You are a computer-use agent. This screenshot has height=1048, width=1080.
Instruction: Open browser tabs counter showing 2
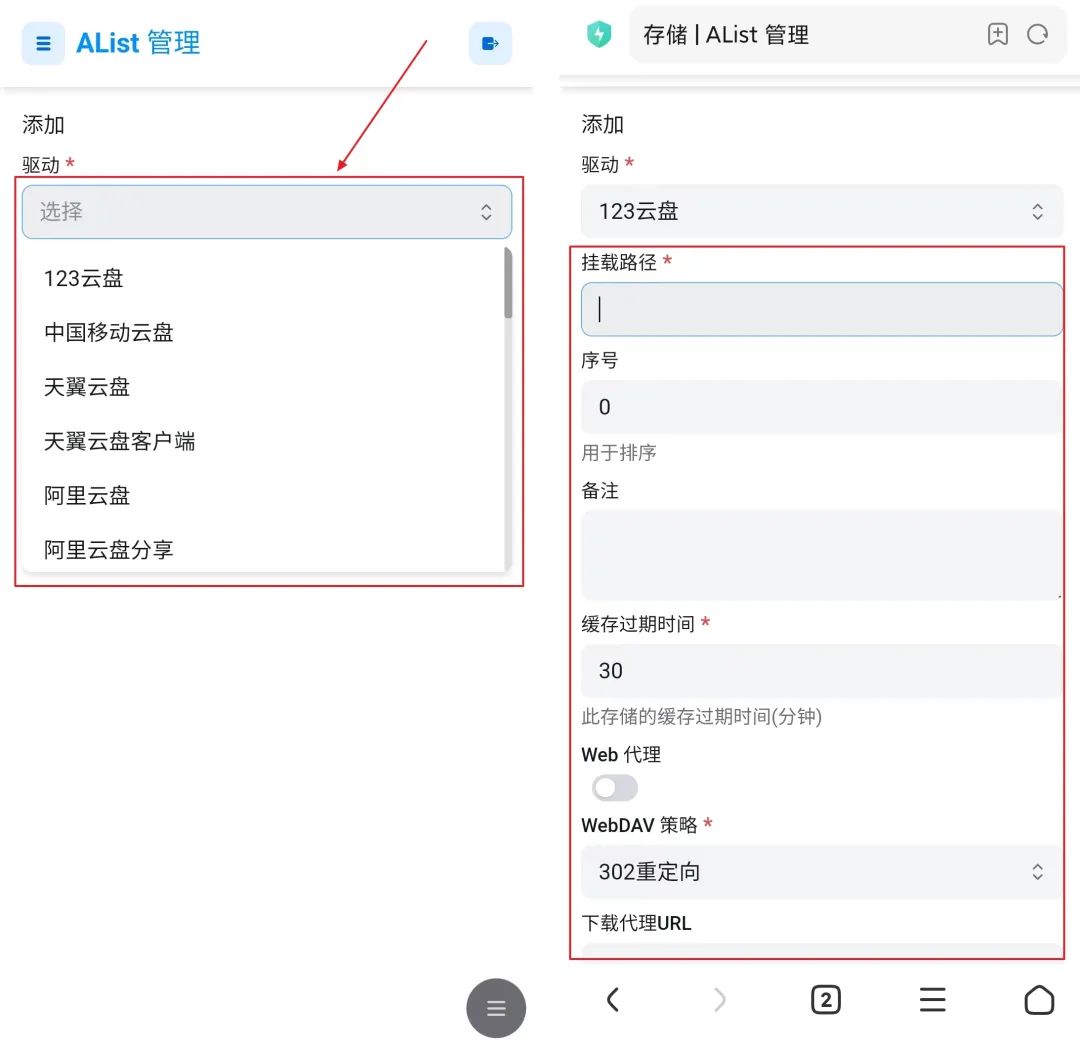click(826, 1000)
